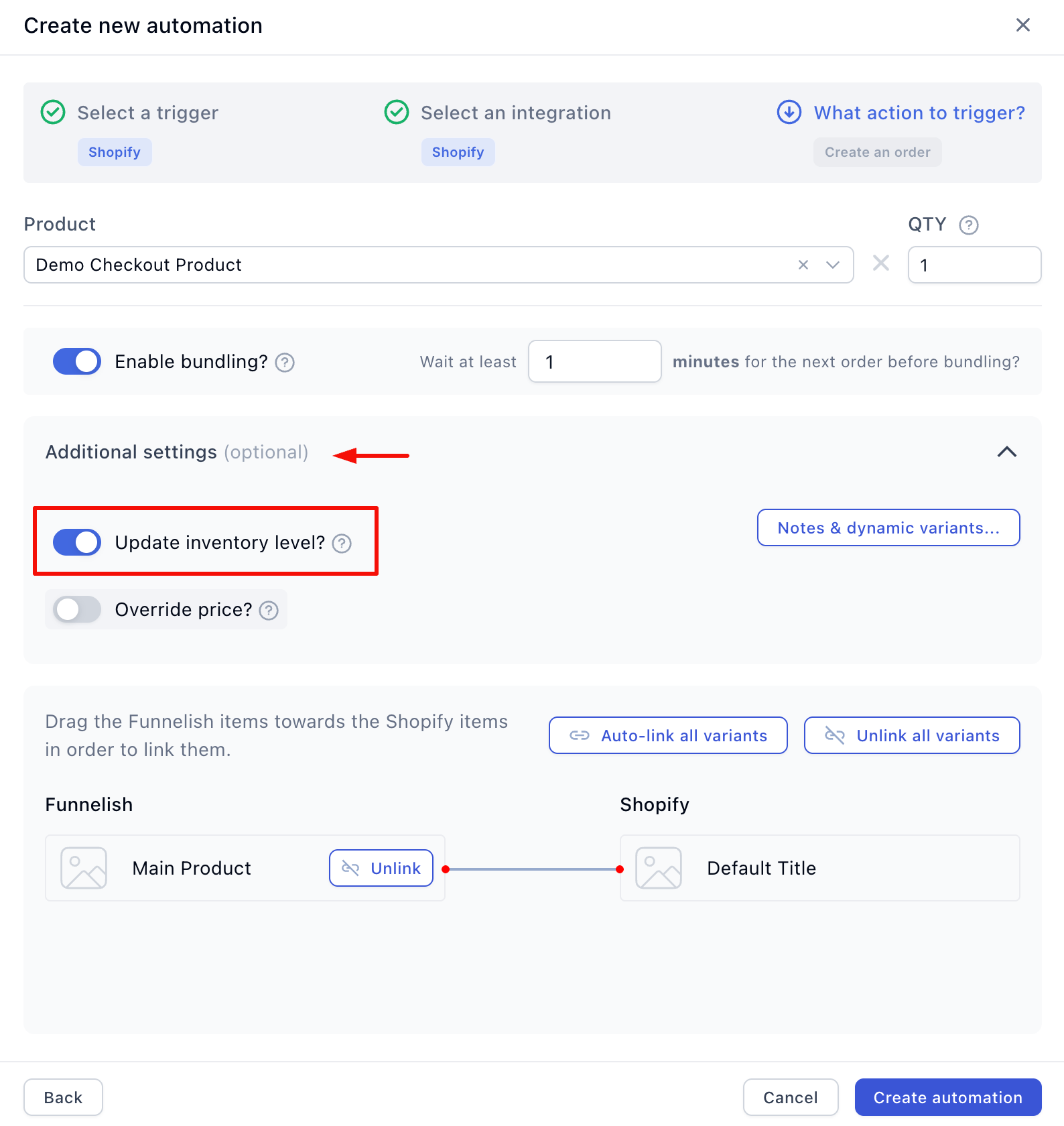Image resolution: width=1064 pixels, height=1126 pixels.
Task: Collapse the Additional settings section
Action: [x=1006, y=452]
